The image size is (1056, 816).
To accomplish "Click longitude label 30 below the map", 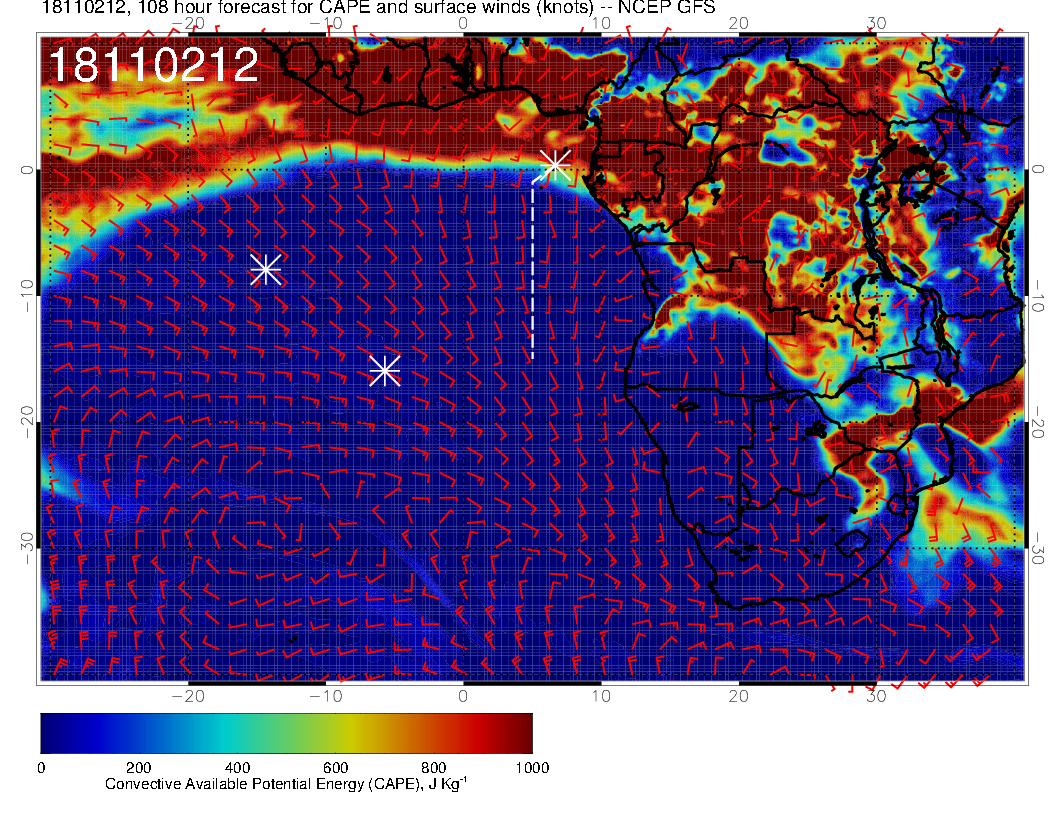I will point(876,697).
